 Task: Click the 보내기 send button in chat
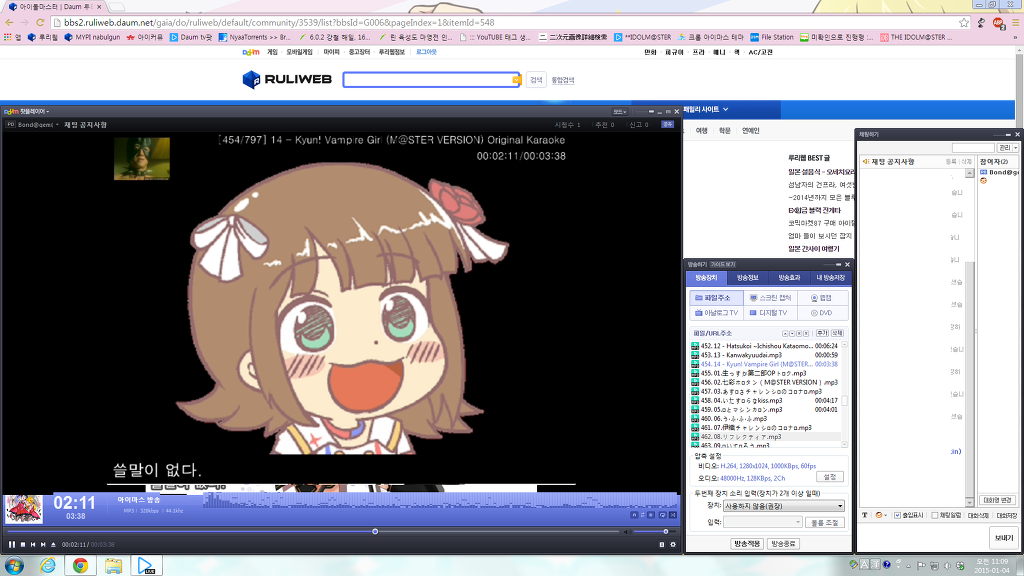1002,537
